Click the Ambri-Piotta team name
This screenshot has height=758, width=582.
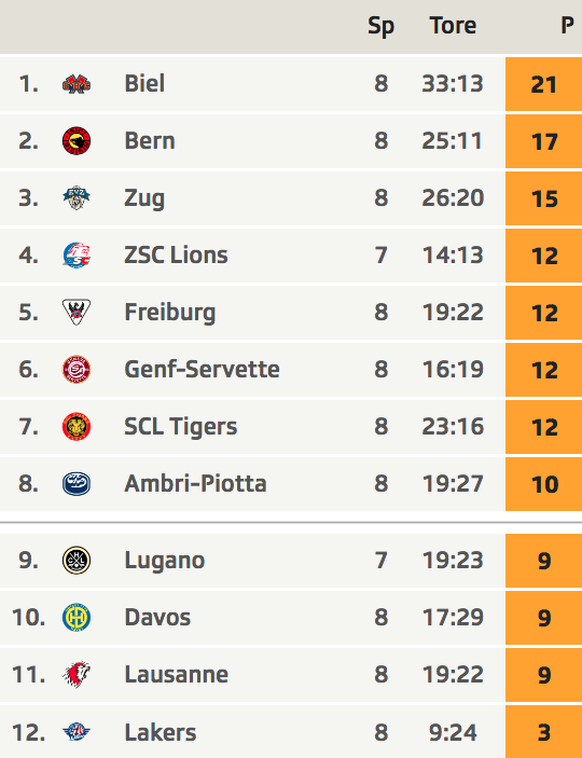[x=195, y=483]
